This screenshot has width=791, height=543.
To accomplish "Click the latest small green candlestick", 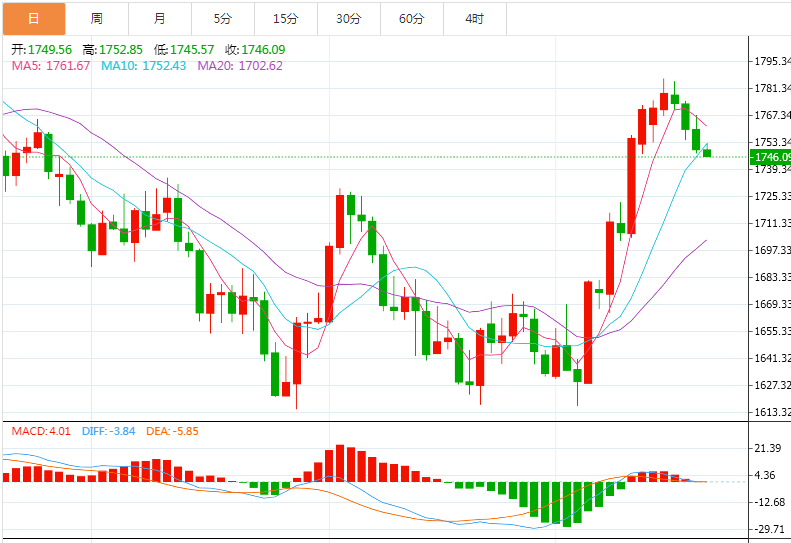I will click(707, 153).
